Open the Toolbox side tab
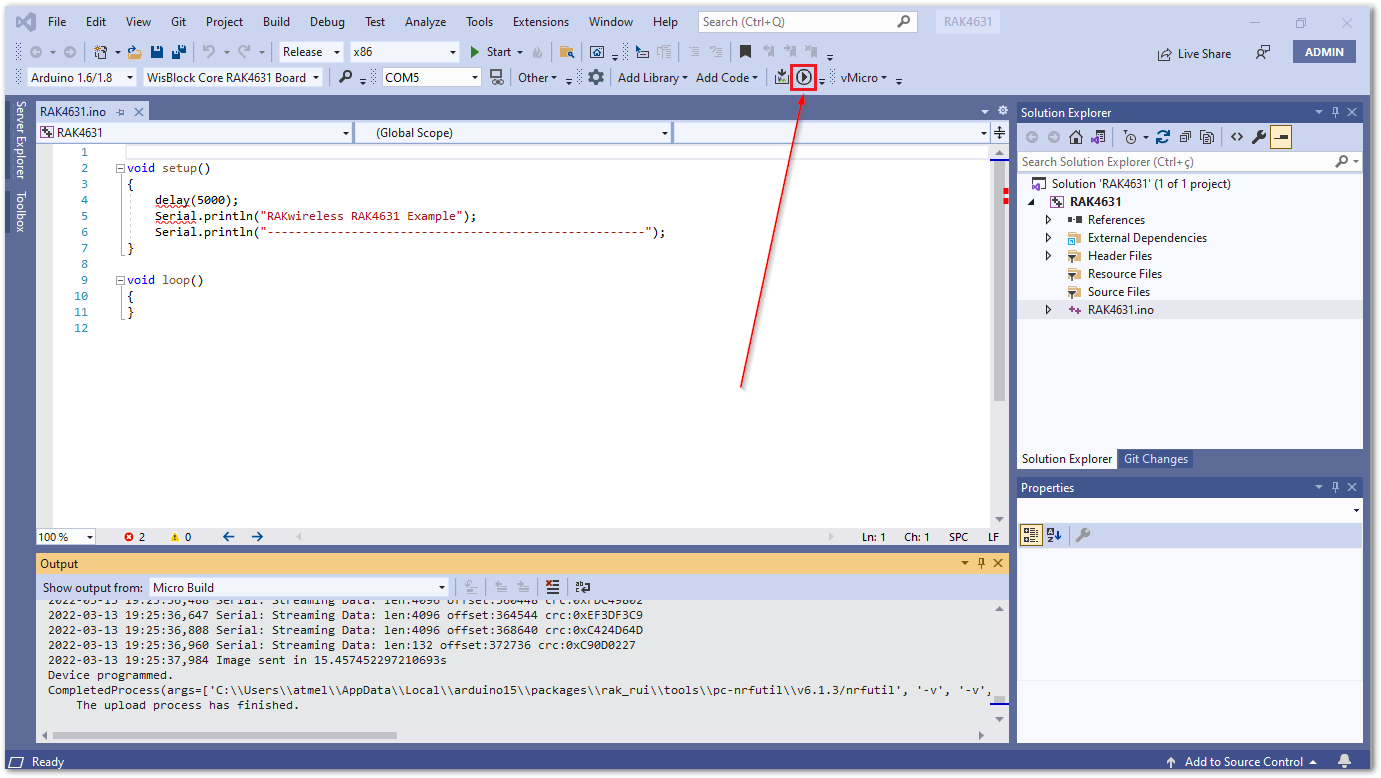1381x778 pixels. click(x=21, y=211)
